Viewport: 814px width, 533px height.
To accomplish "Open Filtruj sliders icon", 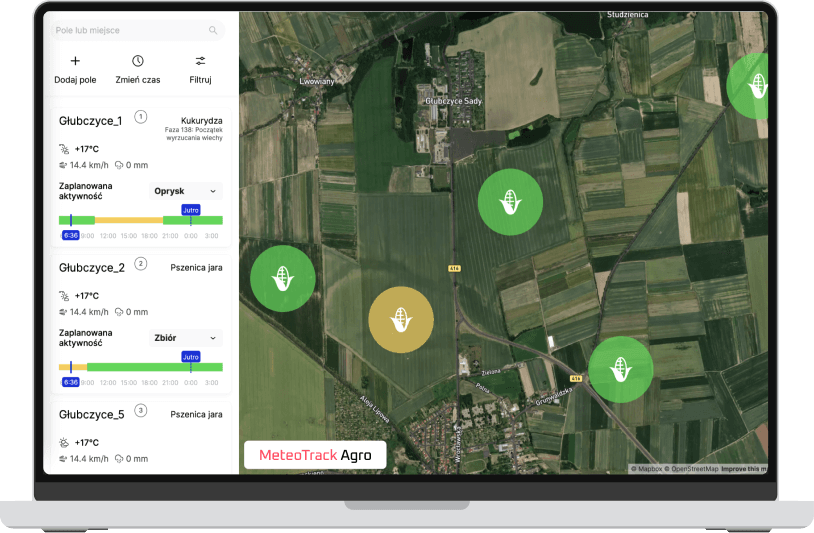I will pyautogui.click(x=200, y=61).
